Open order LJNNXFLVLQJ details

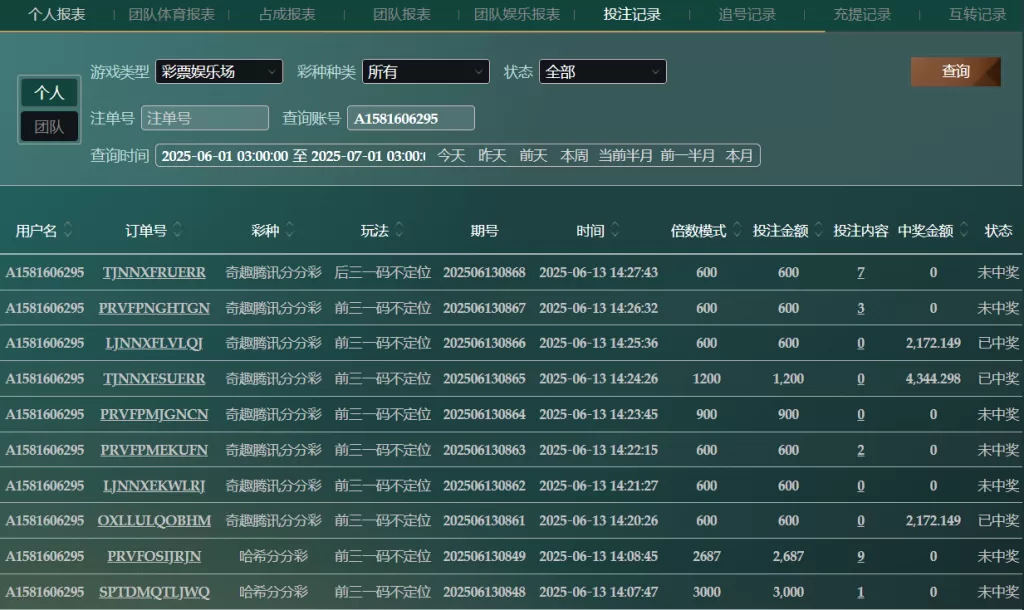(154, 343)
